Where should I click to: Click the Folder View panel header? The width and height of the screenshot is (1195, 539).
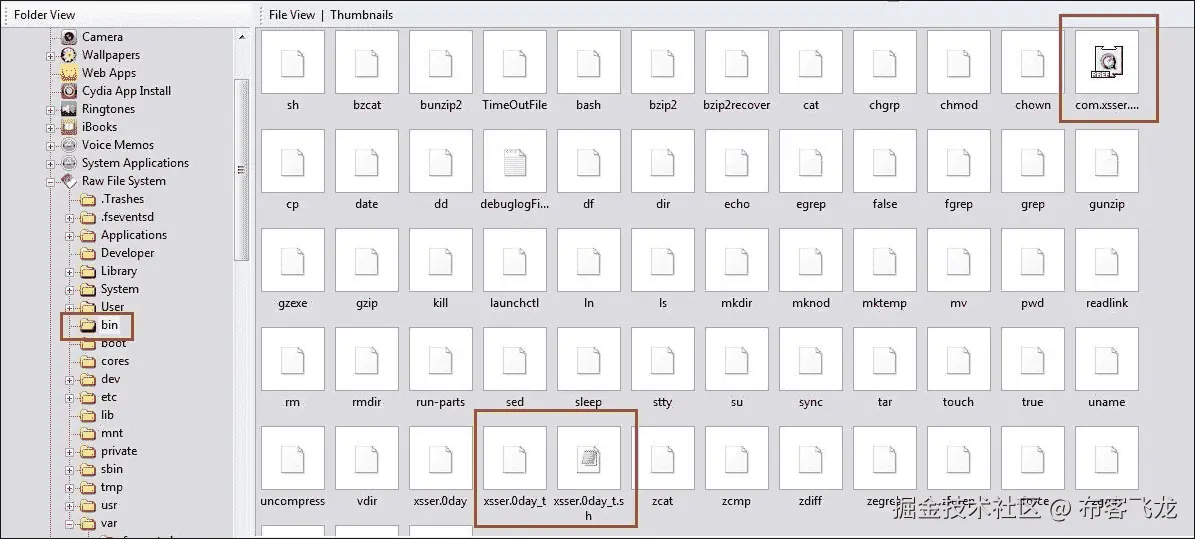pos(44,14)
